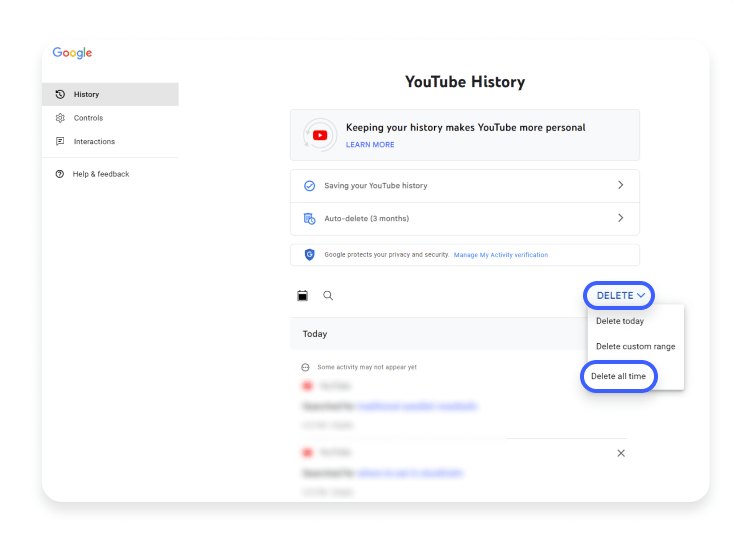
Task: Expand Auto-delete (3 months) chevron
Action: 621,218
